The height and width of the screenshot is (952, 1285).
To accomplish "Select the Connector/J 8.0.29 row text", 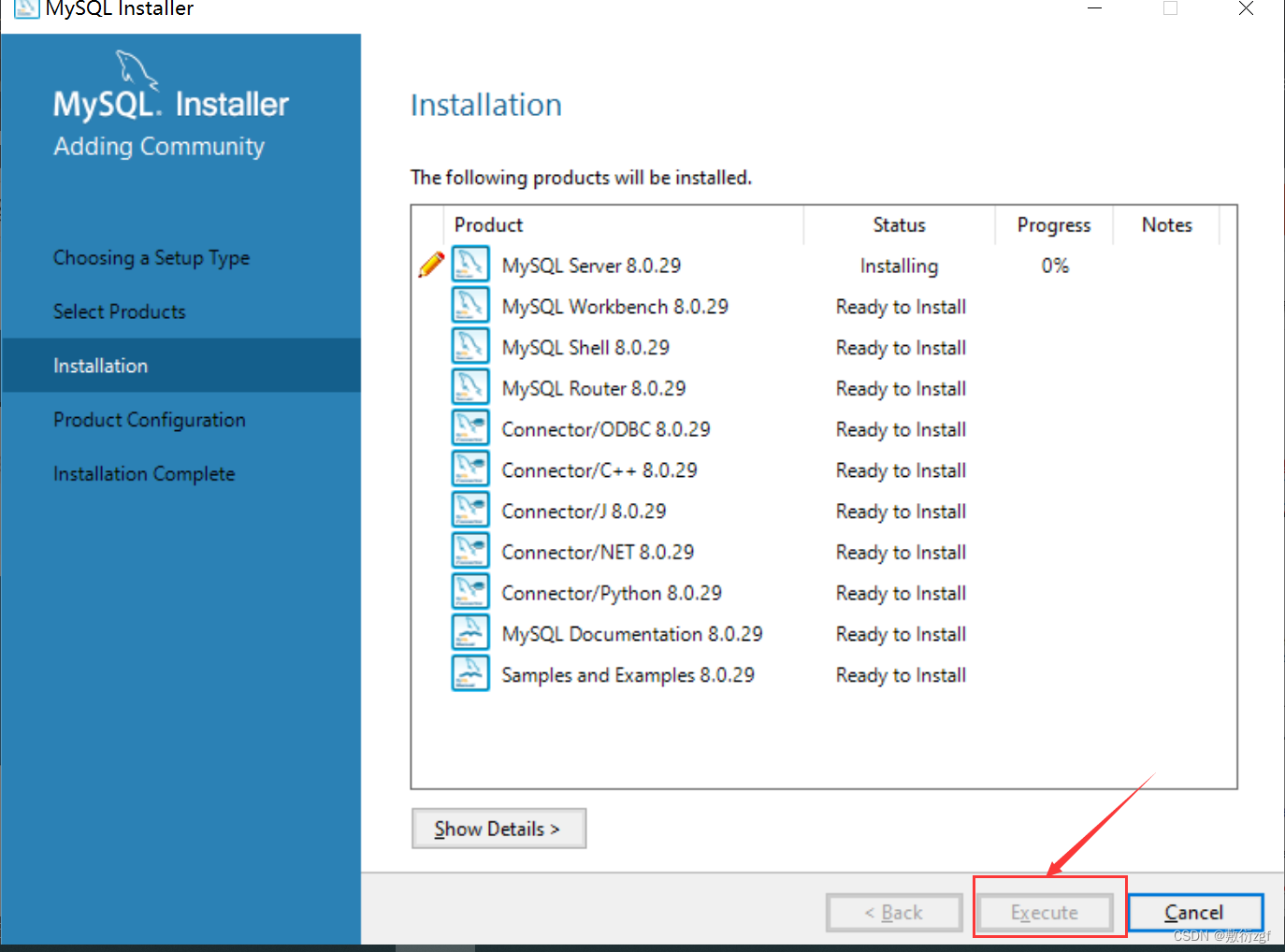I will (x=584, y=512).
